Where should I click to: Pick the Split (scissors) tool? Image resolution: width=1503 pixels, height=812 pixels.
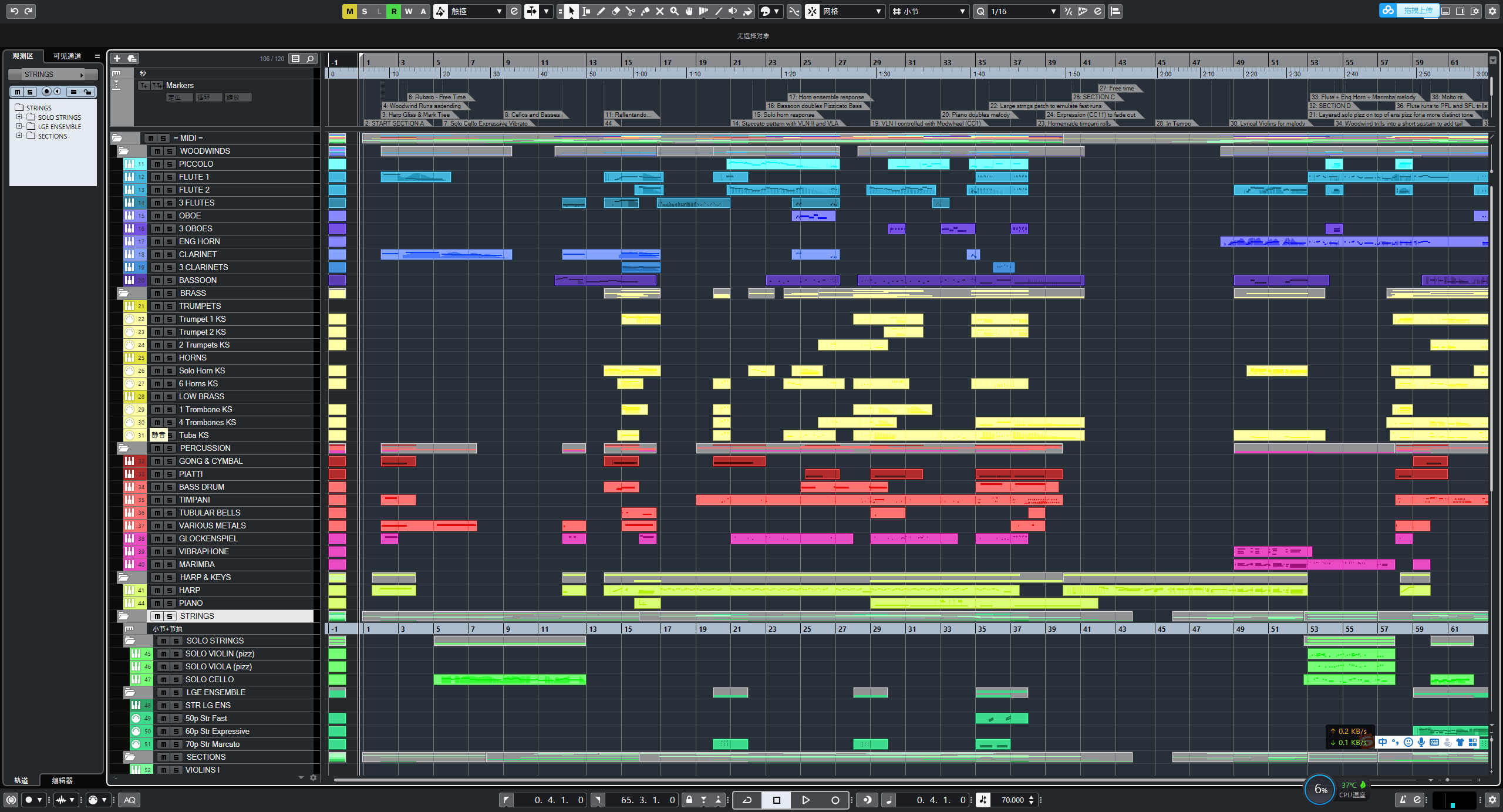630,11
